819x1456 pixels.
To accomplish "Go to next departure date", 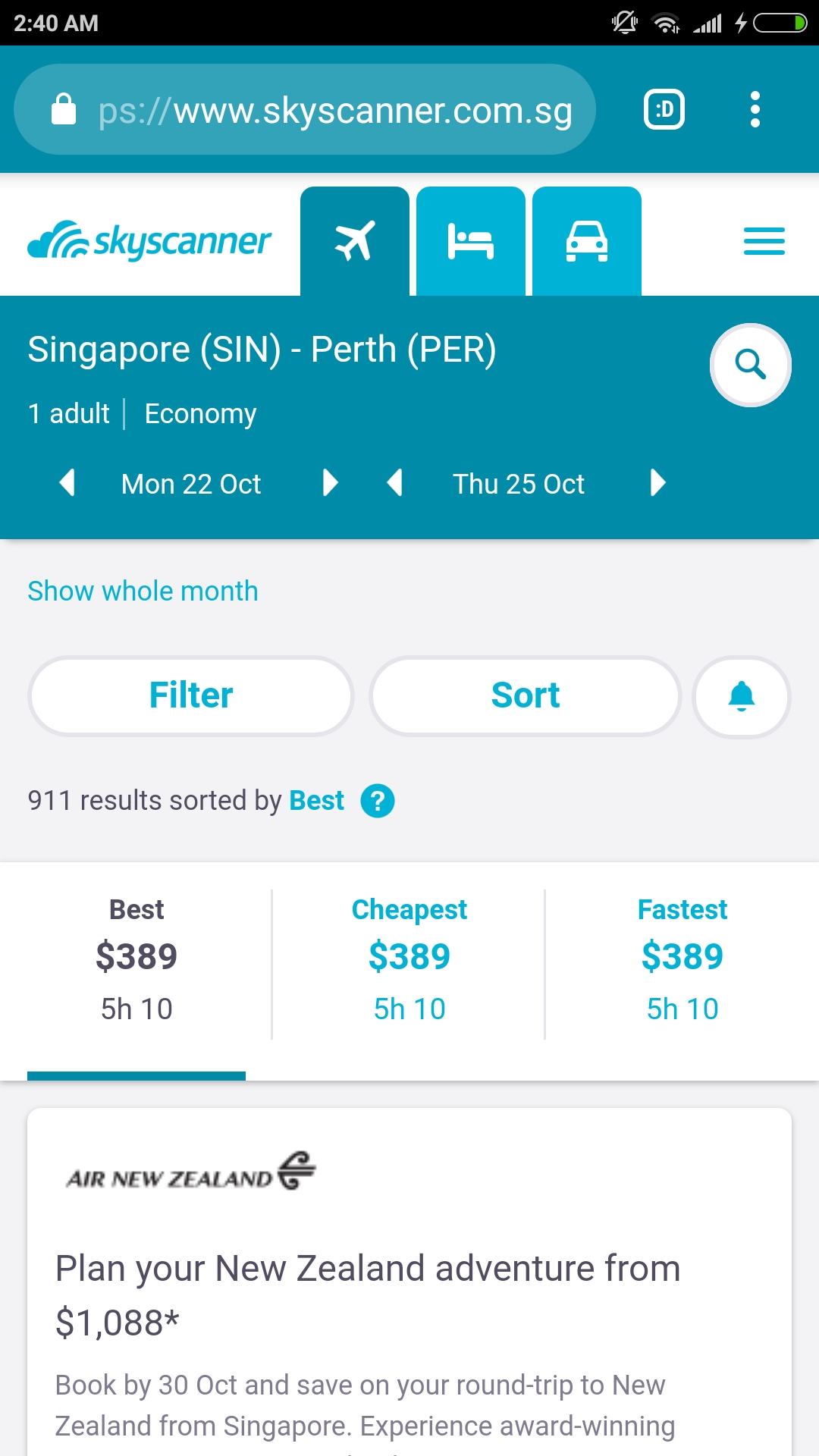I will click(x=330, y=483).
